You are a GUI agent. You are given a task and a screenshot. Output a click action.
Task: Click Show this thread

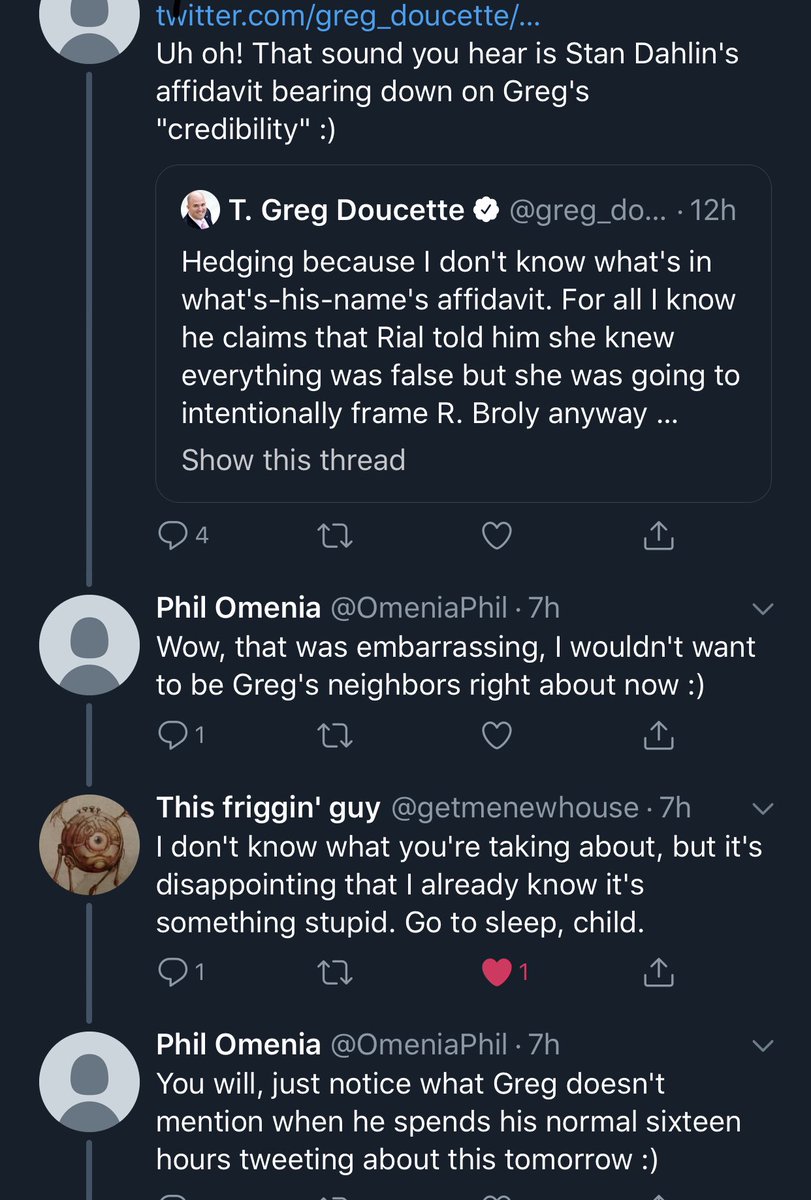(x=293, y=460)
